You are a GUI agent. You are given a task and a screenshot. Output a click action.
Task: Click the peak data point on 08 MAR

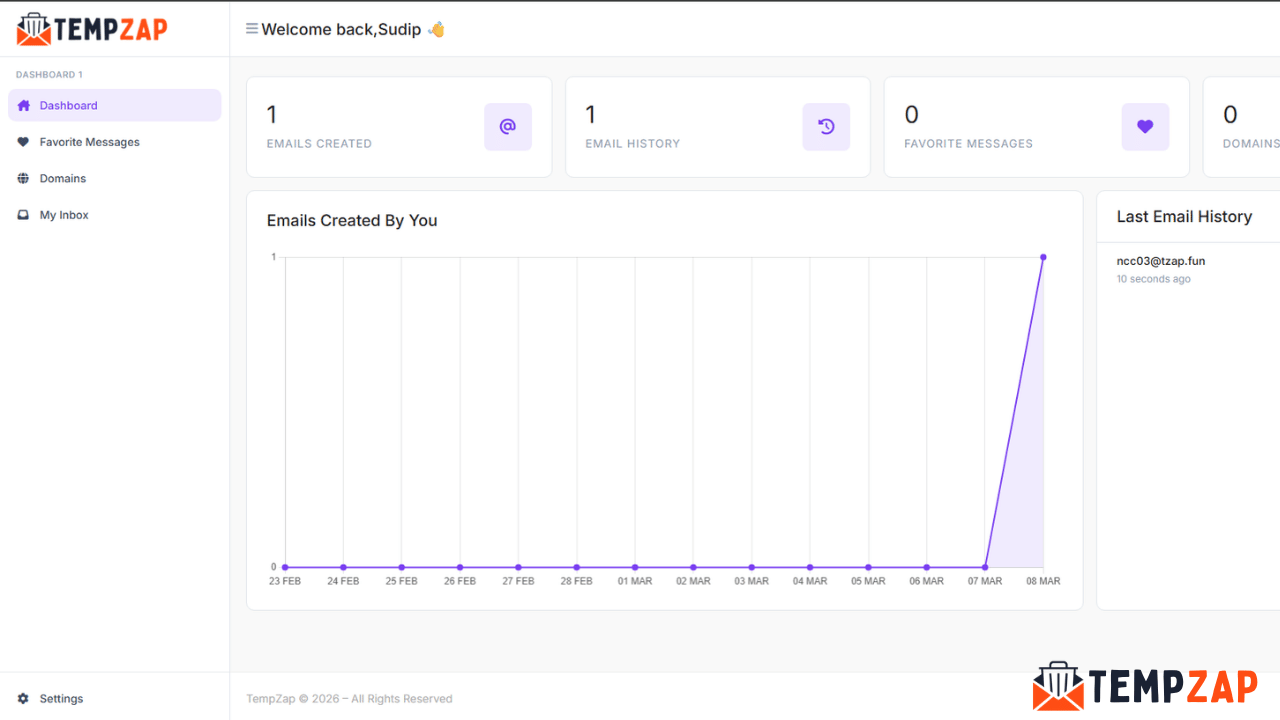coord(1043,256)
